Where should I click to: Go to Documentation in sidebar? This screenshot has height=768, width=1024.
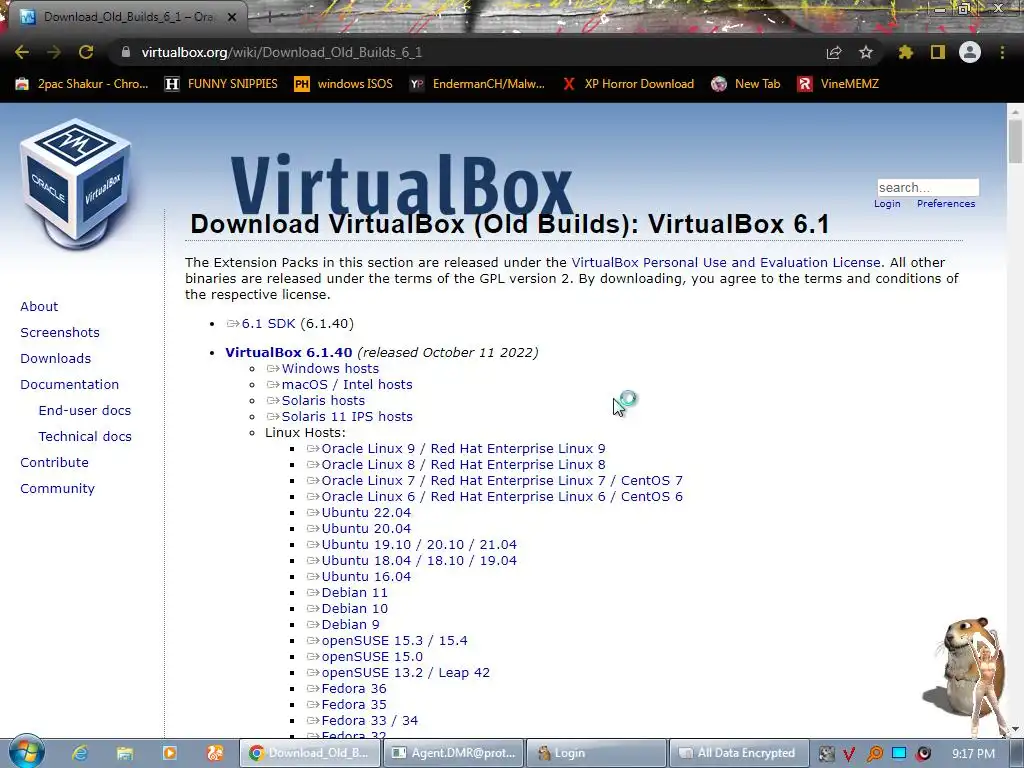pos(70,385)
